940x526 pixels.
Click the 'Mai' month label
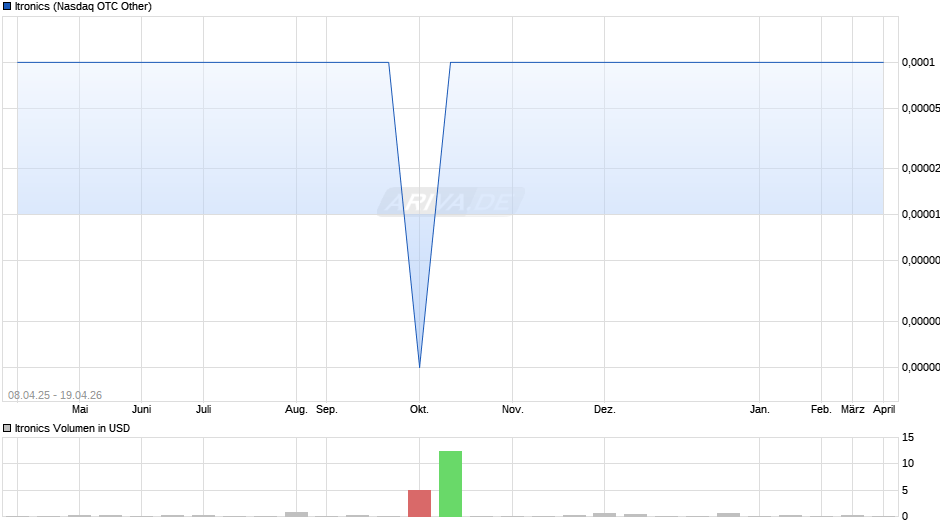point(80,410)
